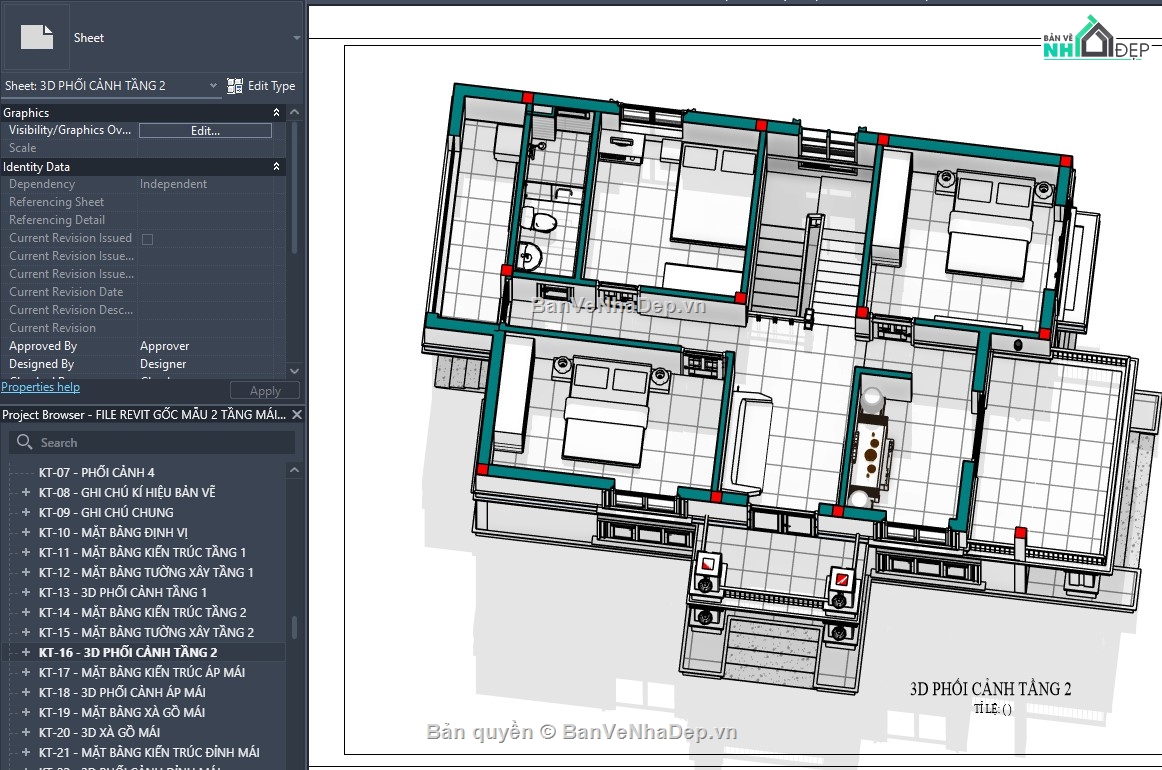
Task: Click the Edit Type icon
Action: click(x=235, y=86)
